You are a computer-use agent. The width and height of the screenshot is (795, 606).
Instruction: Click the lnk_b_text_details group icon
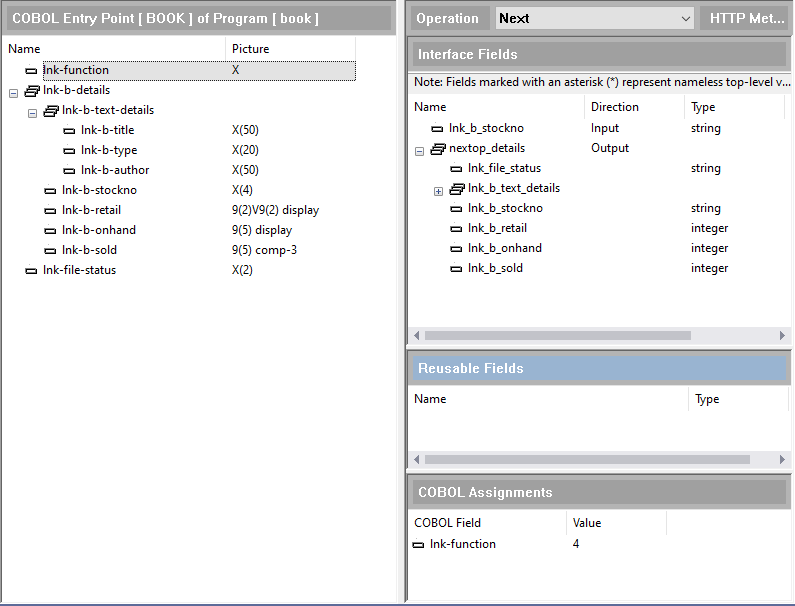pos(457,189)
